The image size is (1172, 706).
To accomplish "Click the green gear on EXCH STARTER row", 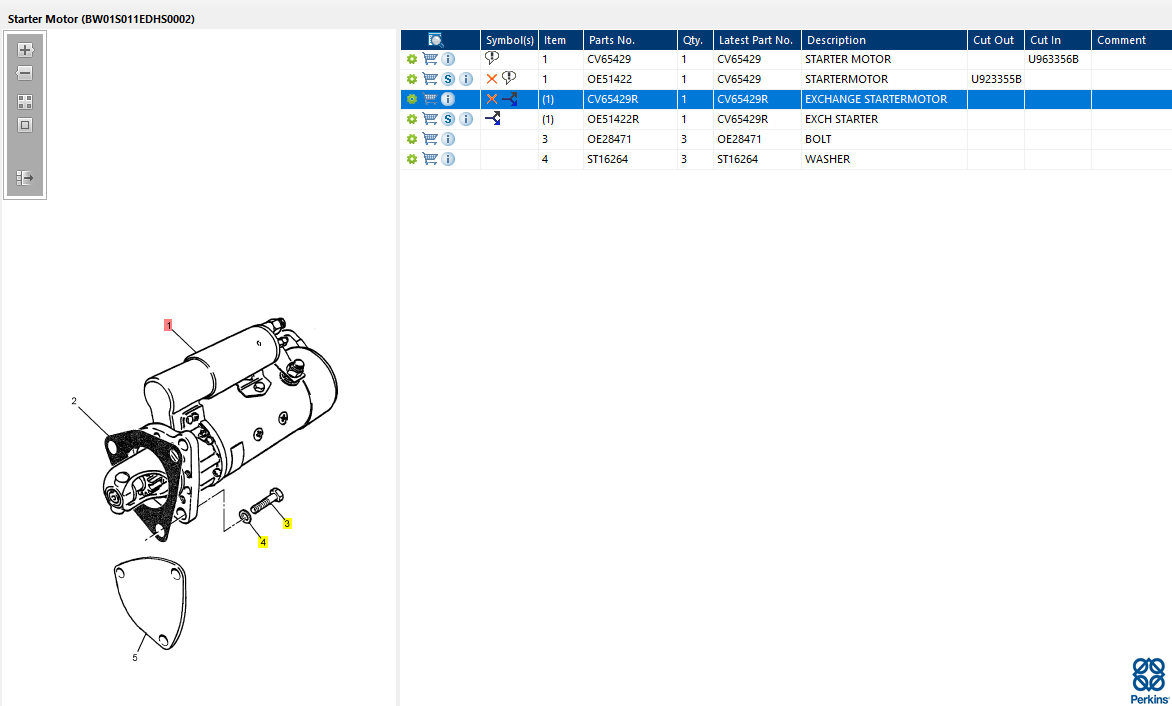I will pyautogui.click(x=411, y=119).
